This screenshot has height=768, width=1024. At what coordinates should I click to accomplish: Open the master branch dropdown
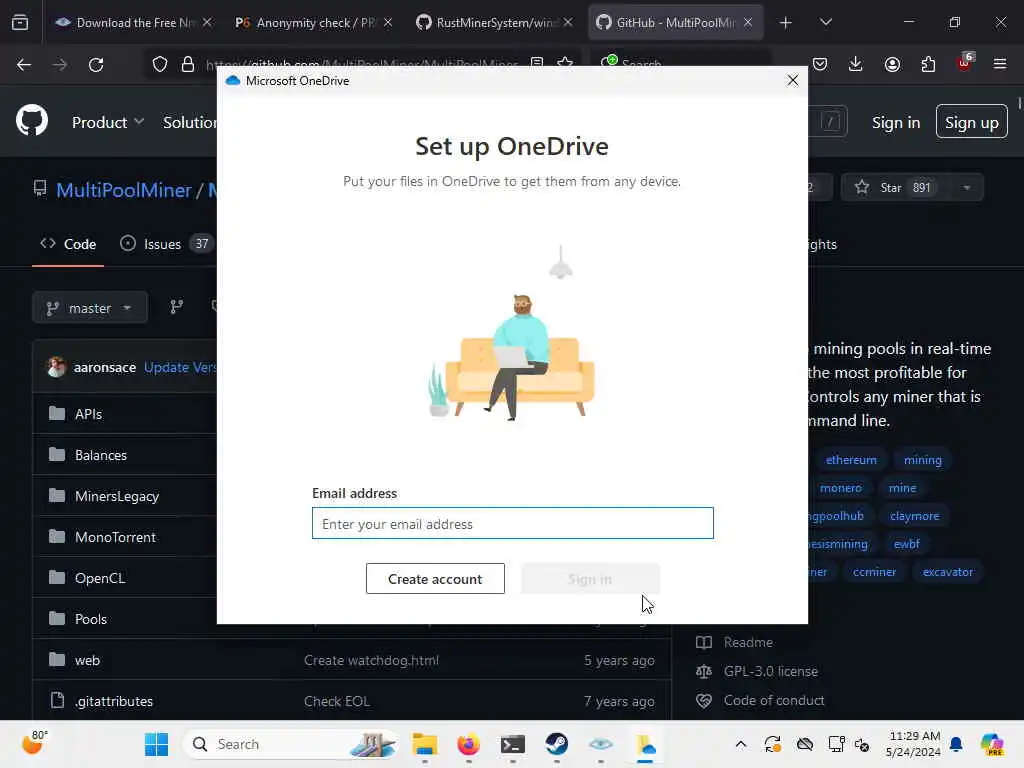coord(89,308)
